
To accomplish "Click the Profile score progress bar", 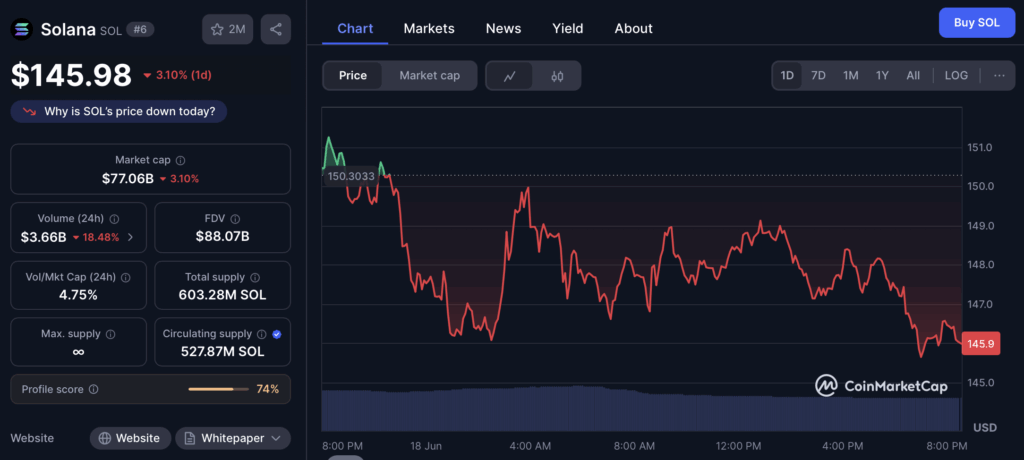I will tap(218, 389).
